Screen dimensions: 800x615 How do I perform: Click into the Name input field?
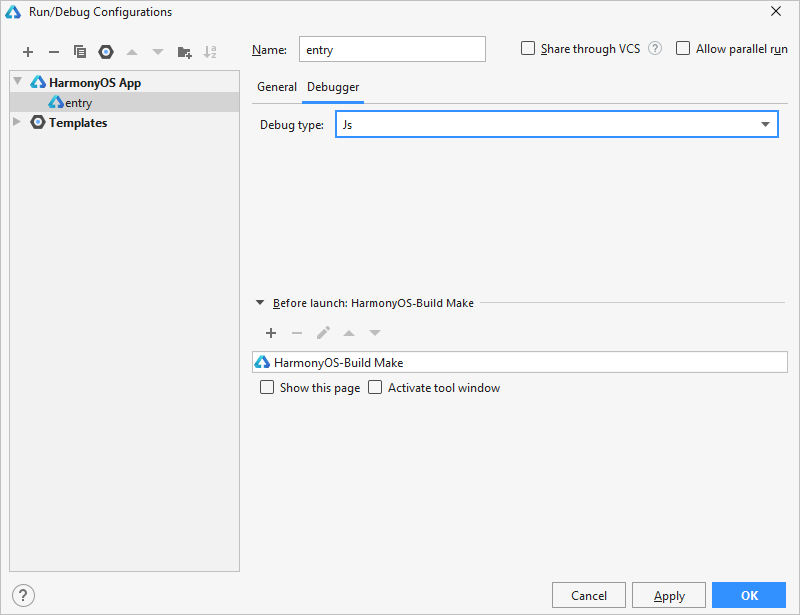(x=392, y=49)
